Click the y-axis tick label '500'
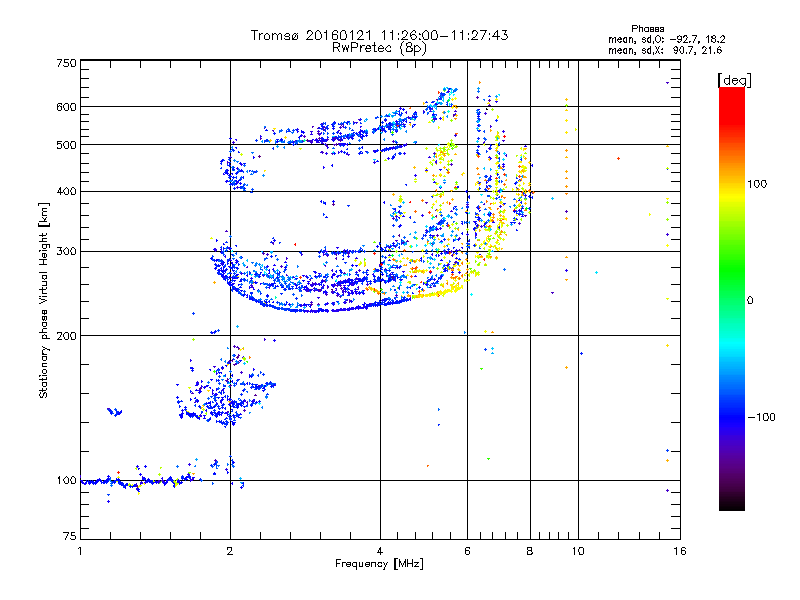 tap(66, 145)
